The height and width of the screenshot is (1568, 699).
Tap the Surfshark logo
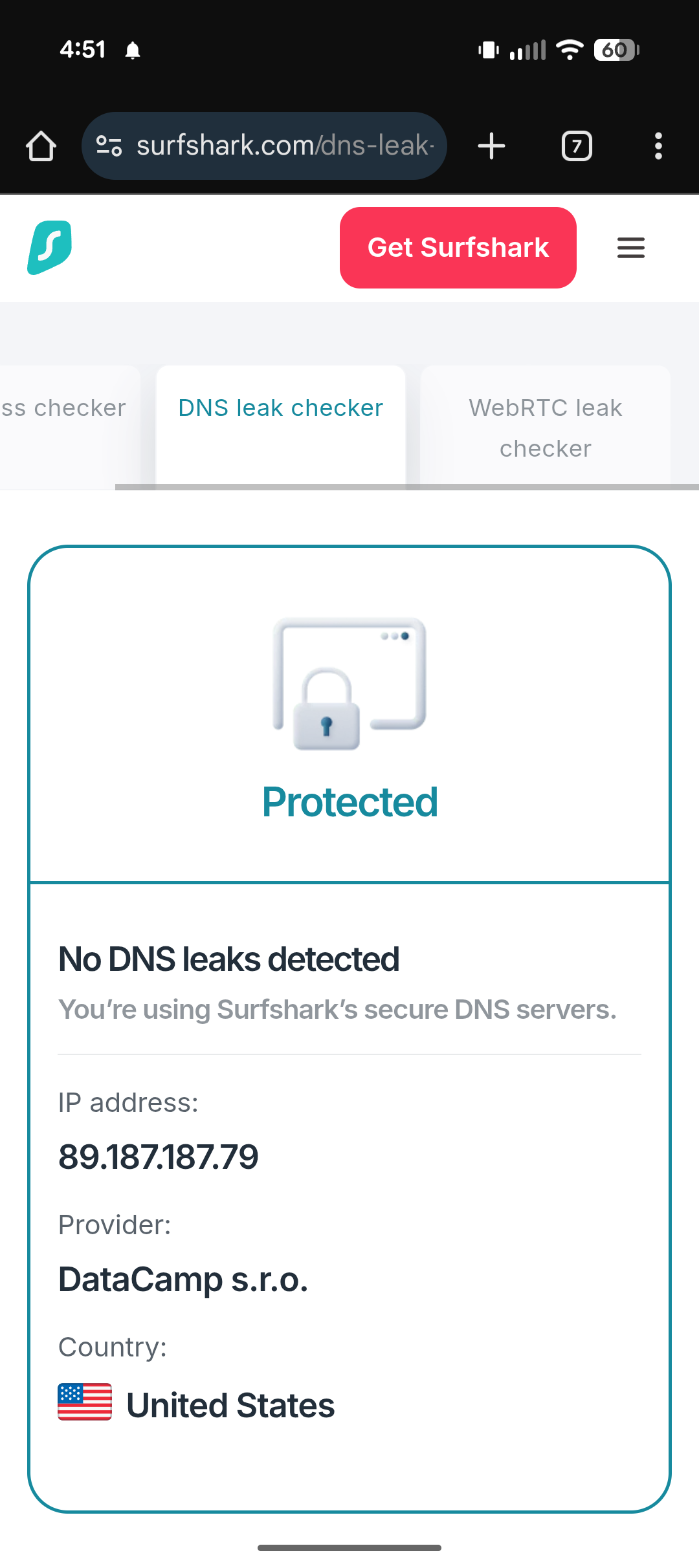point(50,248)
